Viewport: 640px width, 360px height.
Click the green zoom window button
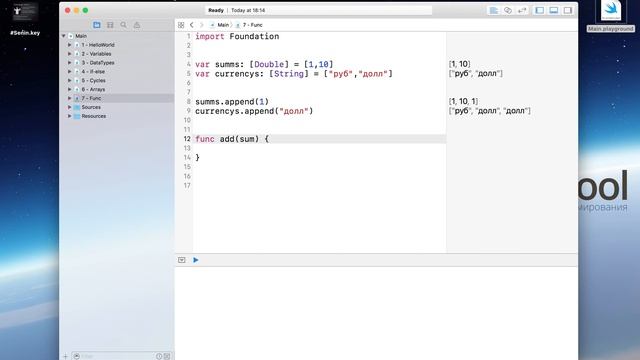pyautogui.click(x=85, y=11)
